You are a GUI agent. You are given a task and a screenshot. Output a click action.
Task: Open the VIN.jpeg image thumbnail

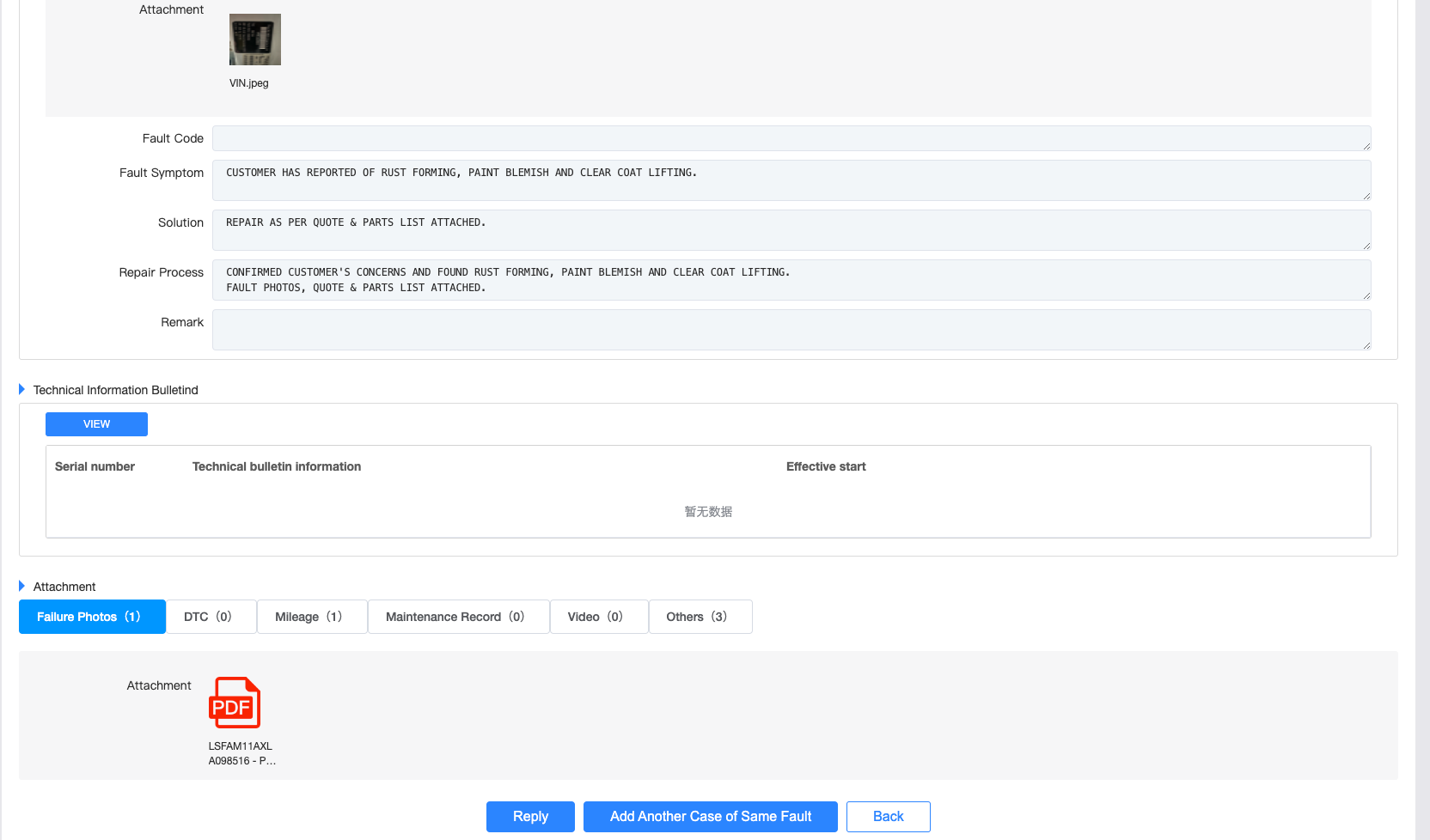pyautogui.click(x=254, y=40)
